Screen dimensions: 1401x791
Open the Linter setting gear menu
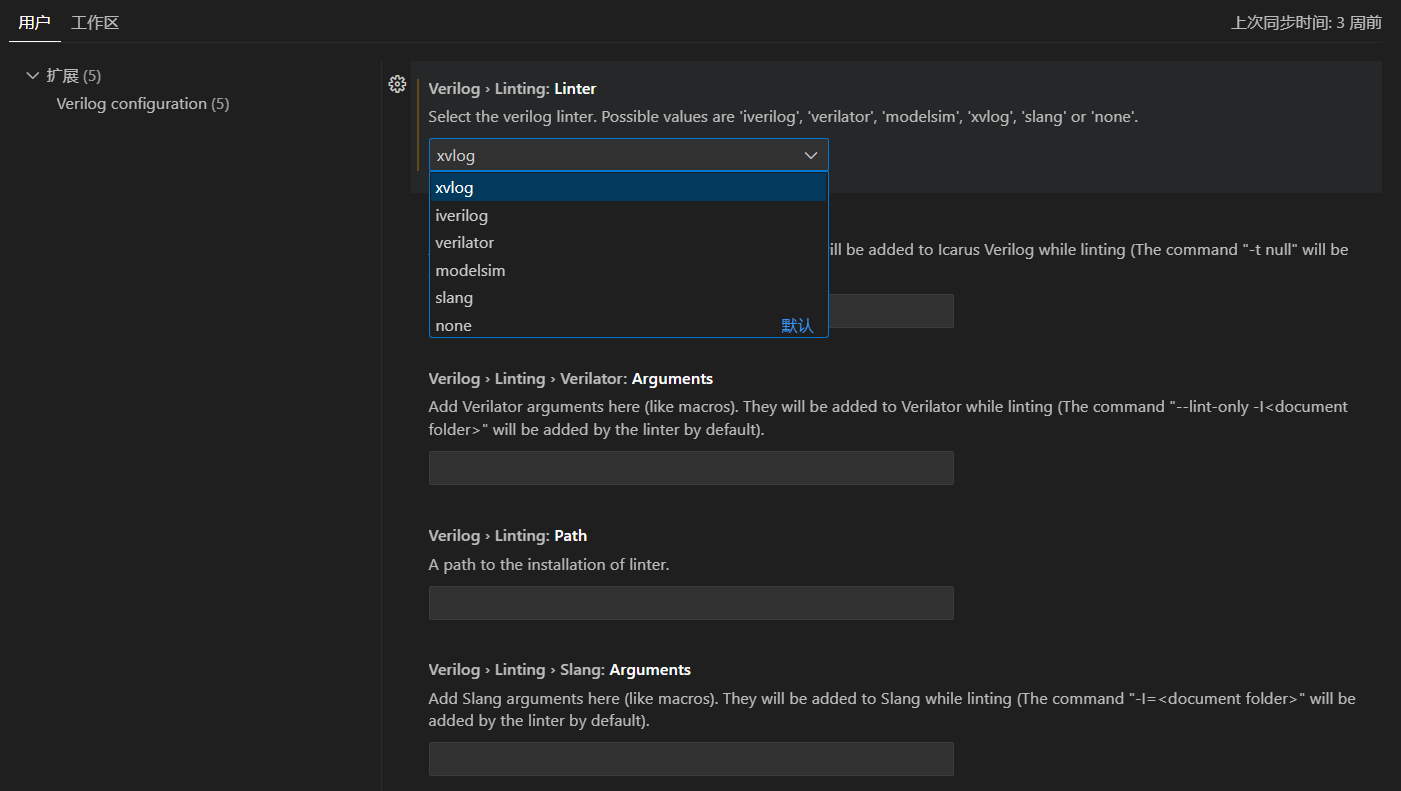[397, 84]
